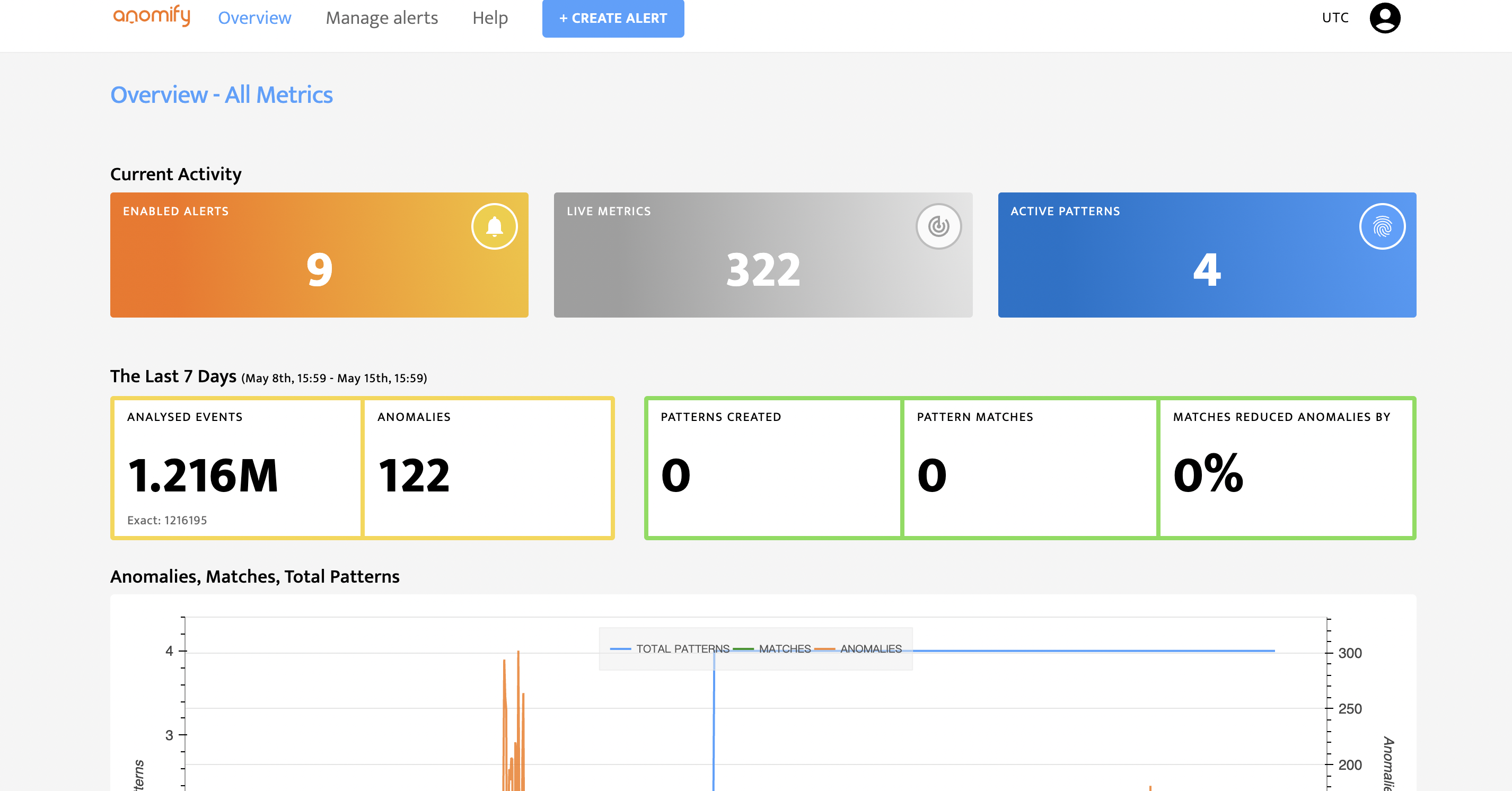This screenshot has width=1512, height=791.
Task: Click the PATTERN MATCHES label
Action: [x=974, y=417]
